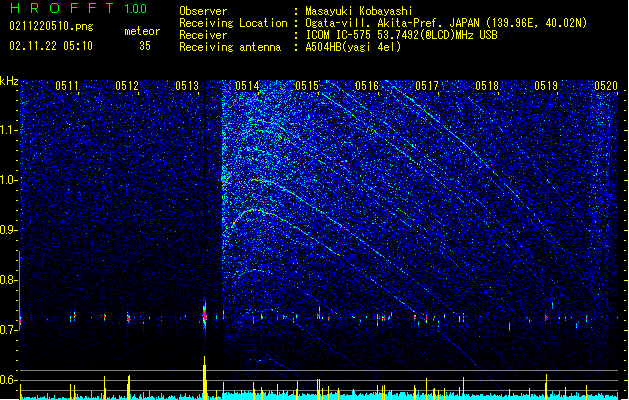Click the kHz axis unit label
Screen dimensions: 629x400
[9, 81]
